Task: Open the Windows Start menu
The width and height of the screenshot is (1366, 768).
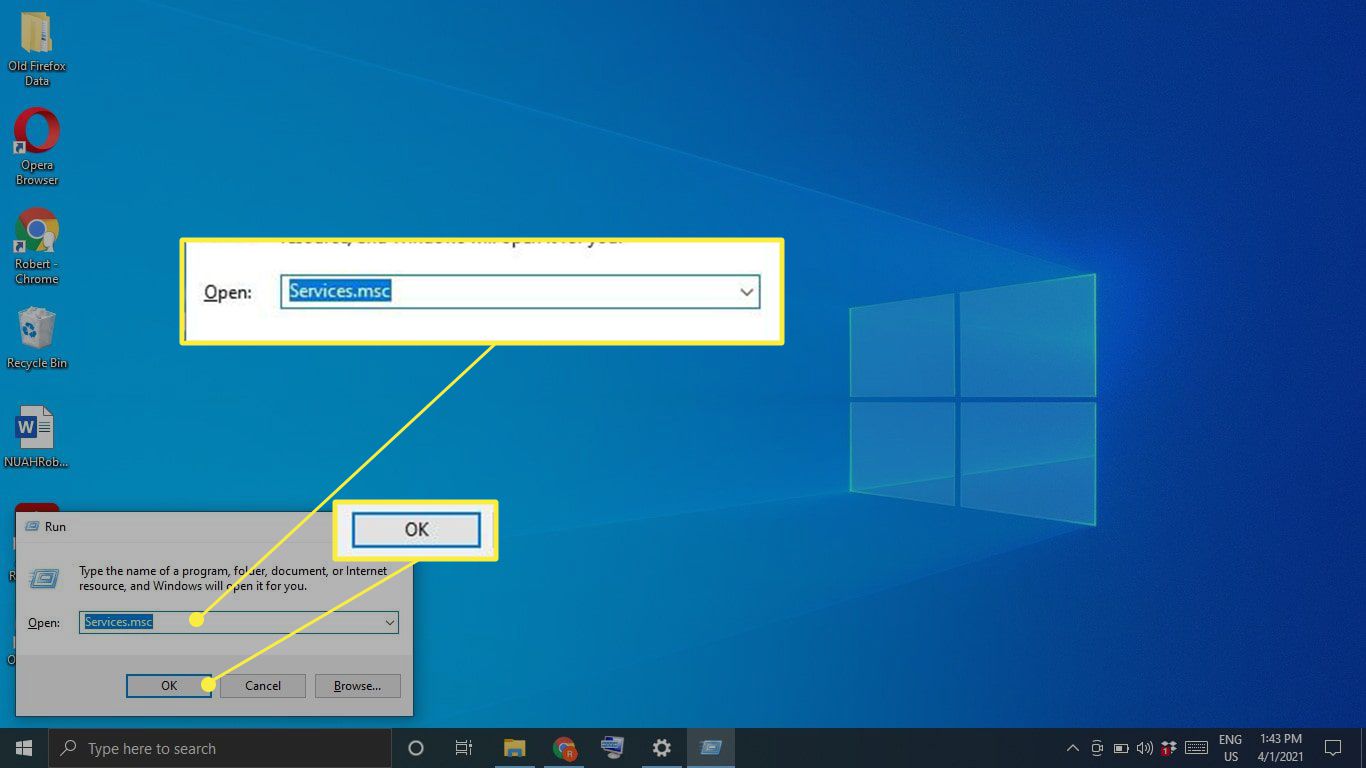Action: tap(23, 748)
